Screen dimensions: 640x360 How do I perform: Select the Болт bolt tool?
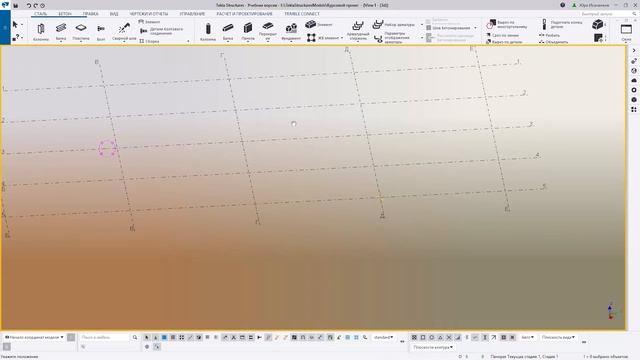point(101,32)
